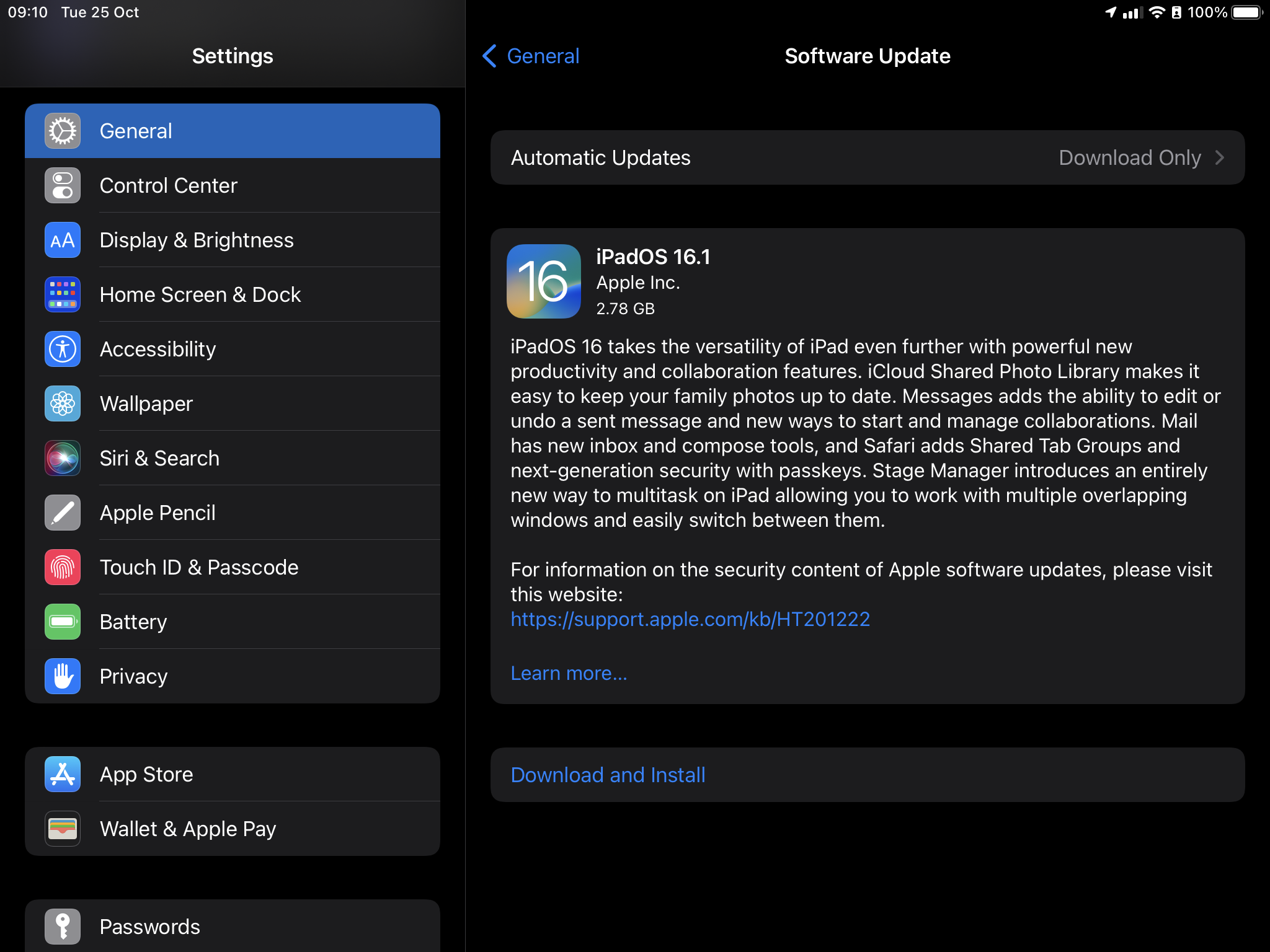
Task: Tap the back chevron arrow icon
Action: click(x=489, y=56)
